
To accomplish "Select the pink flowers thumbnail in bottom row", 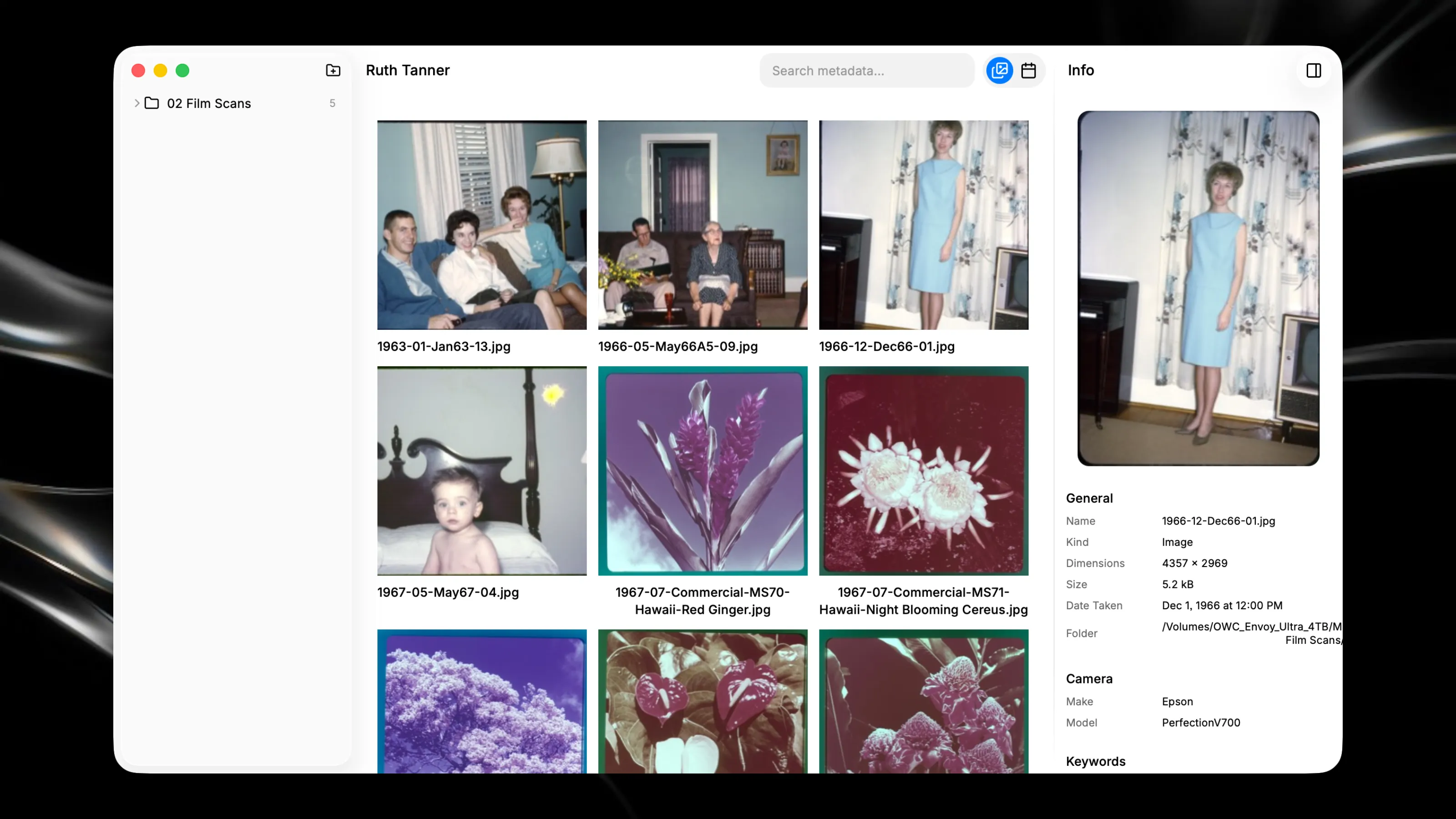I will click(924, 701).
